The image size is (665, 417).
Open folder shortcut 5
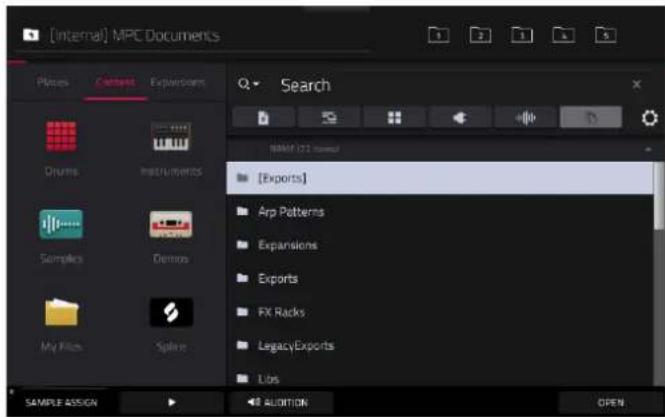pos(605,35)
